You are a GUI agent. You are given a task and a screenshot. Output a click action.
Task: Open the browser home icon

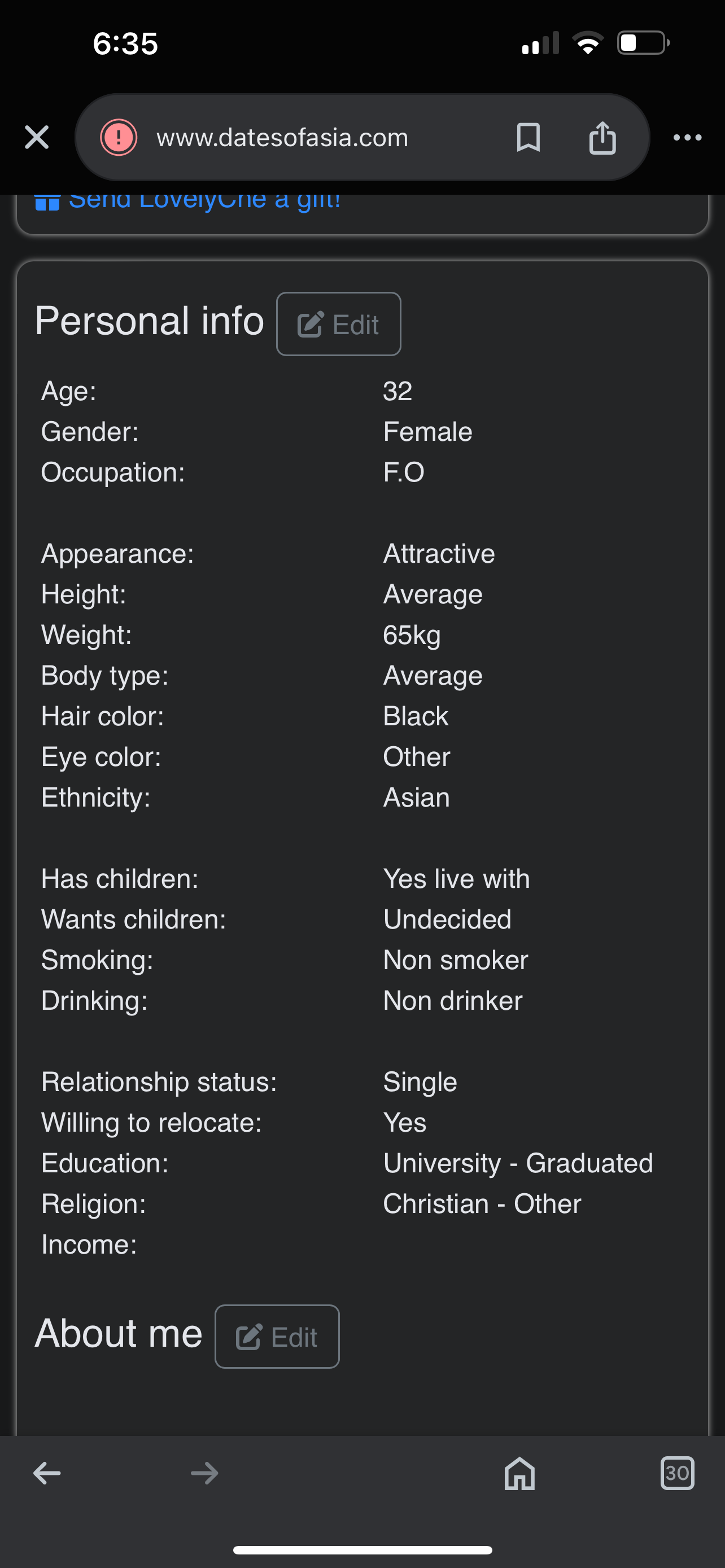[519, 1473]
